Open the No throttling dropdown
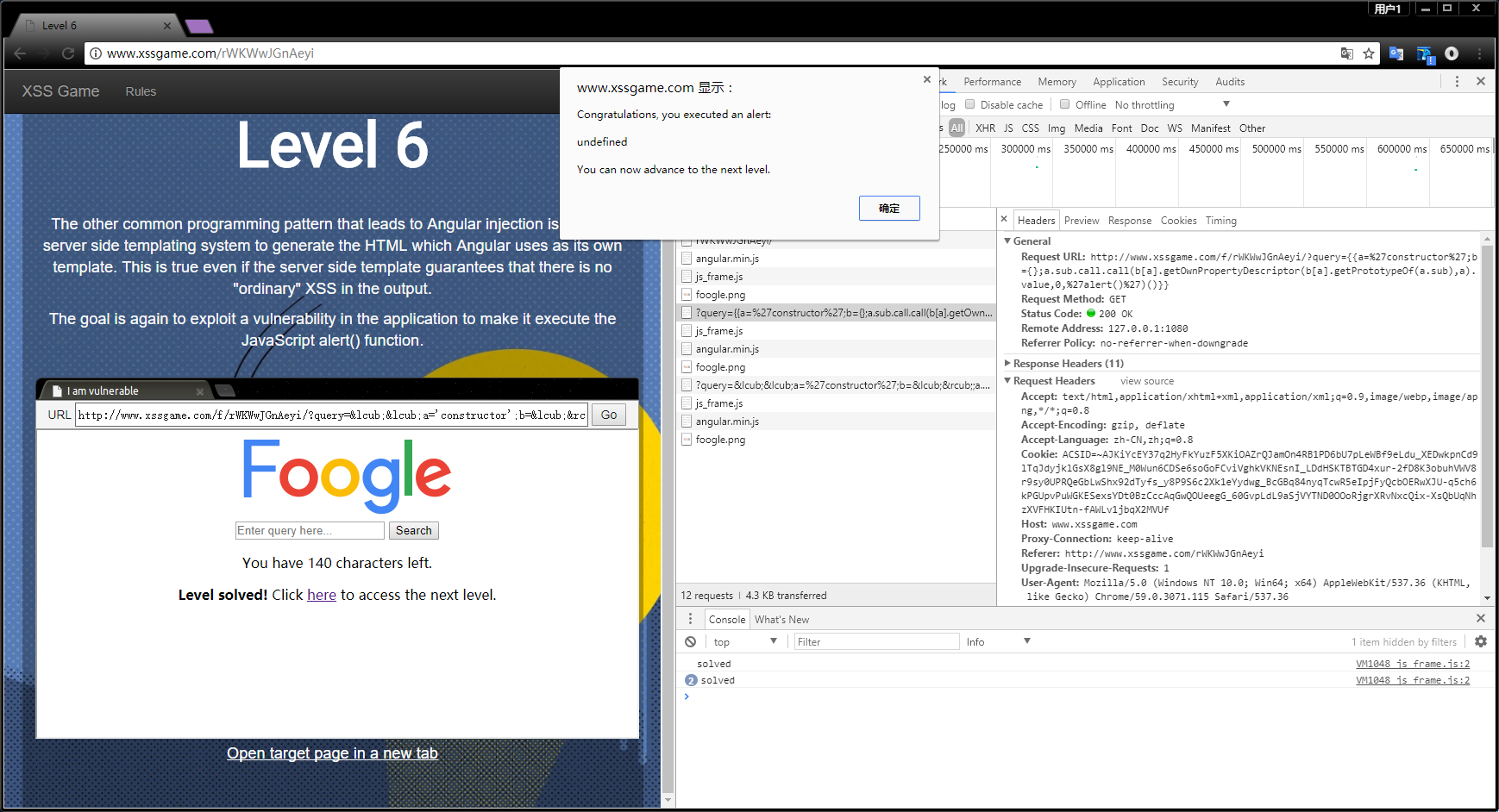 pyautogui.click(x=1171, y=105)
